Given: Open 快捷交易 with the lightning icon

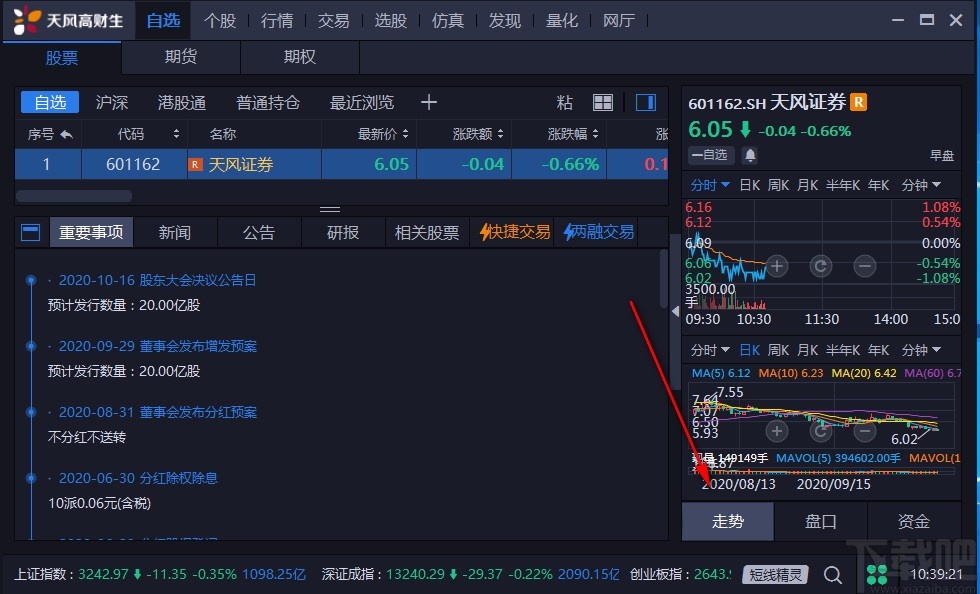Looking at the screenshot, I should click(515, 232).
